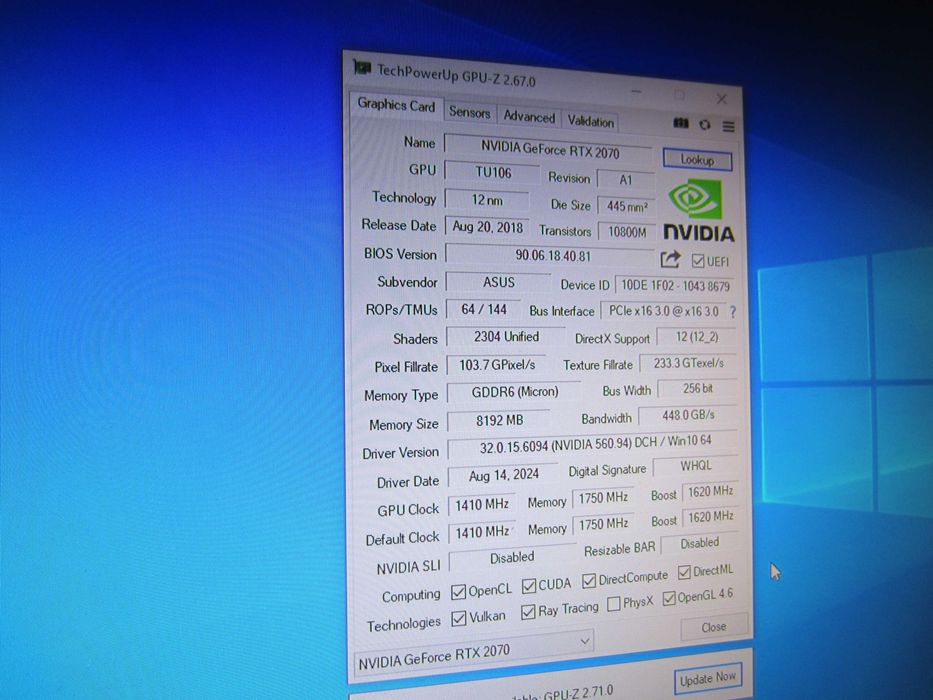Click the Die Size field 445 mm²

(x=627, y=207)
